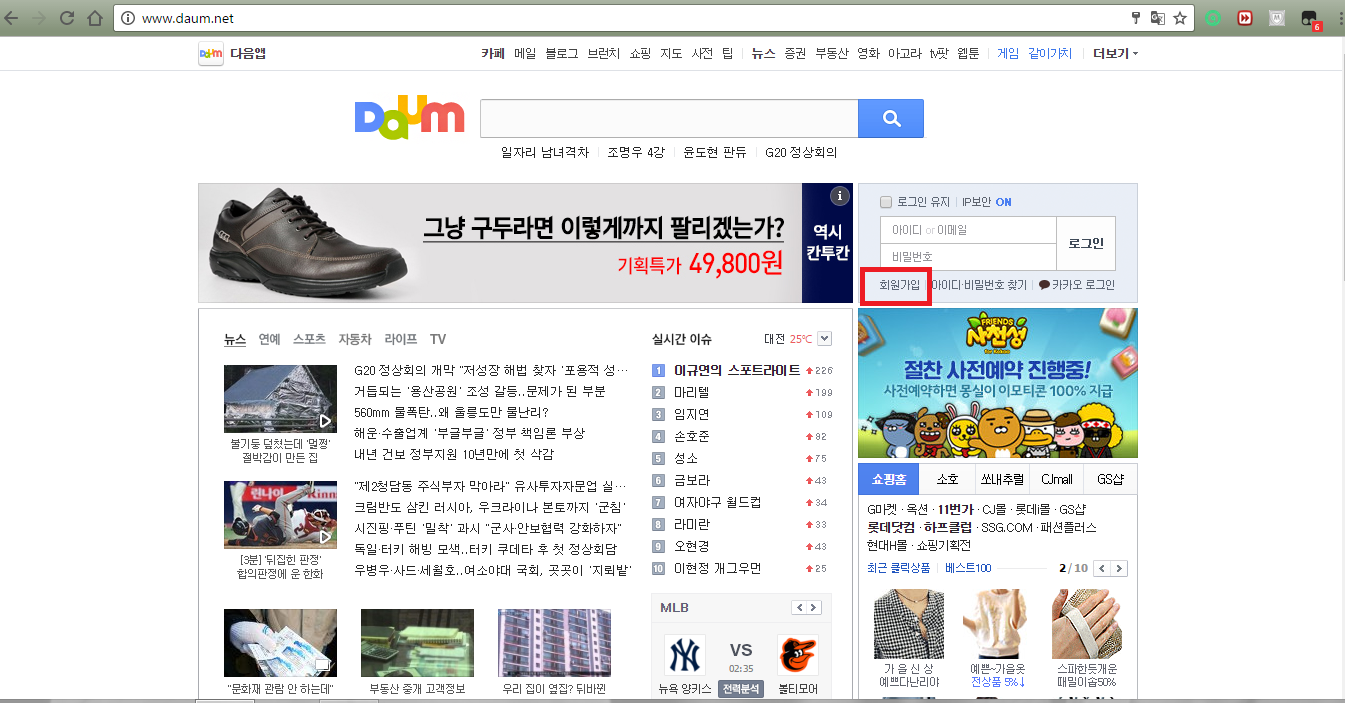Open the 사천성 game banner

(x=998, y=383)
